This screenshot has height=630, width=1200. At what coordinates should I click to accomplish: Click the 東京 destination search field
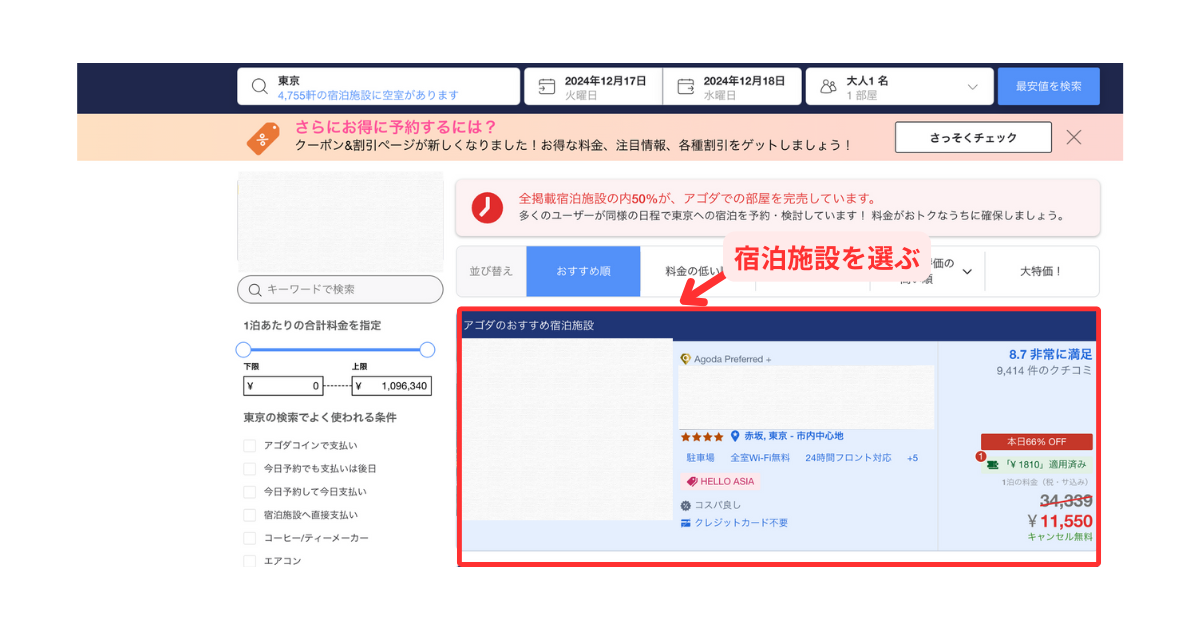378,87
